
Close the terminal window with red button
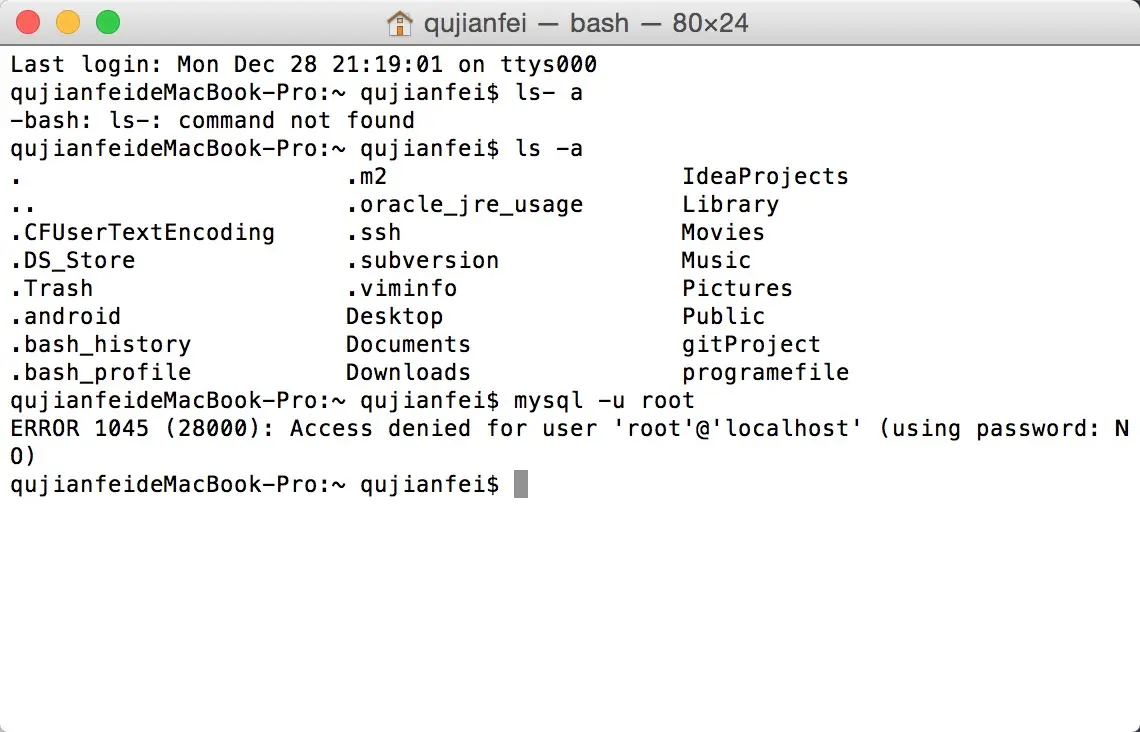pos(28,23)
